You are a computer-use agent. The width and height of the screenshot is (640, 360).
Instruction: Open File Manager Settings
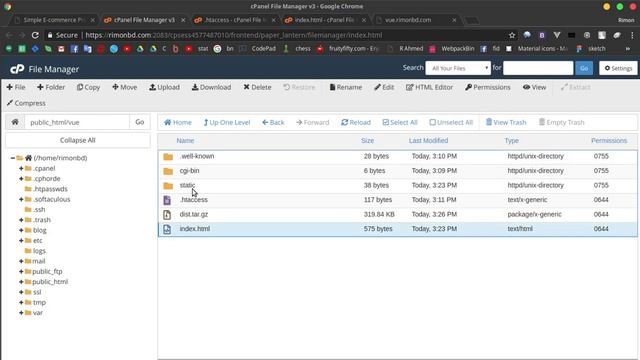click(x=618, y=68)
